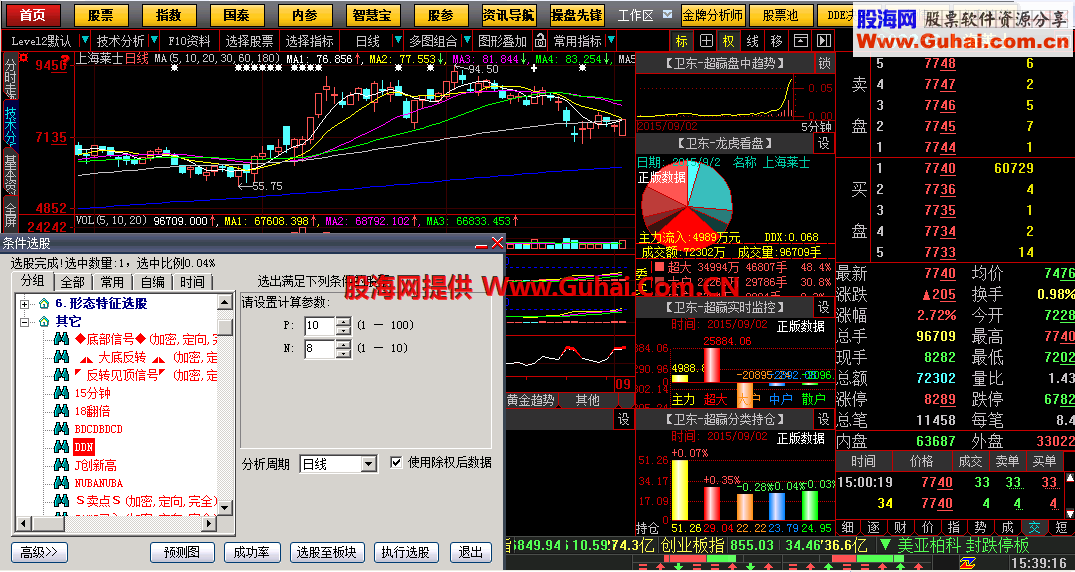The height and width of the screenshot is (572, 1075).
Task: Select the 线 drawing line tool
Action: 753,40
